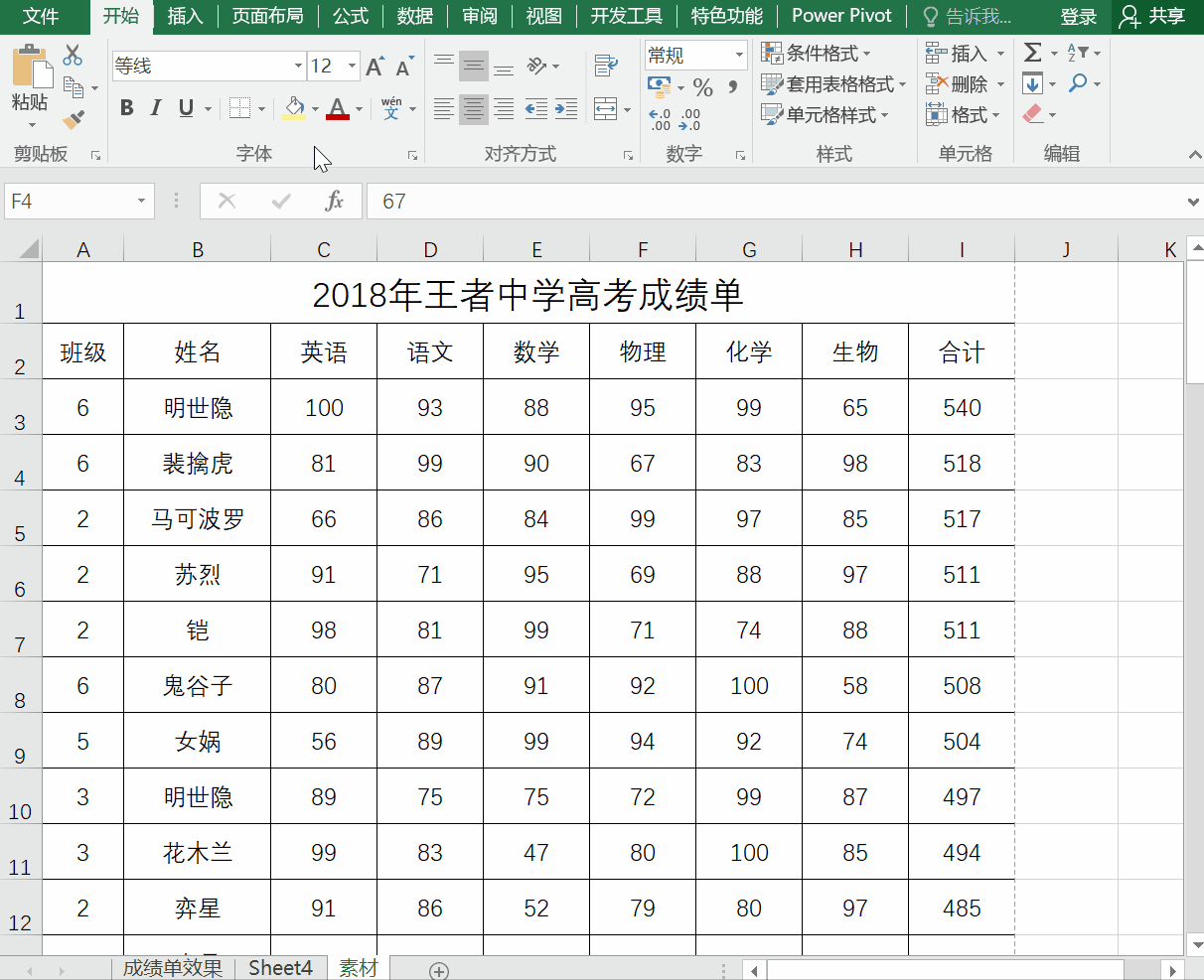Image resolution: width=1204 pixels, height=980 pixels.
Task: Select the Format Painter brush
Action: click(73, 119)
